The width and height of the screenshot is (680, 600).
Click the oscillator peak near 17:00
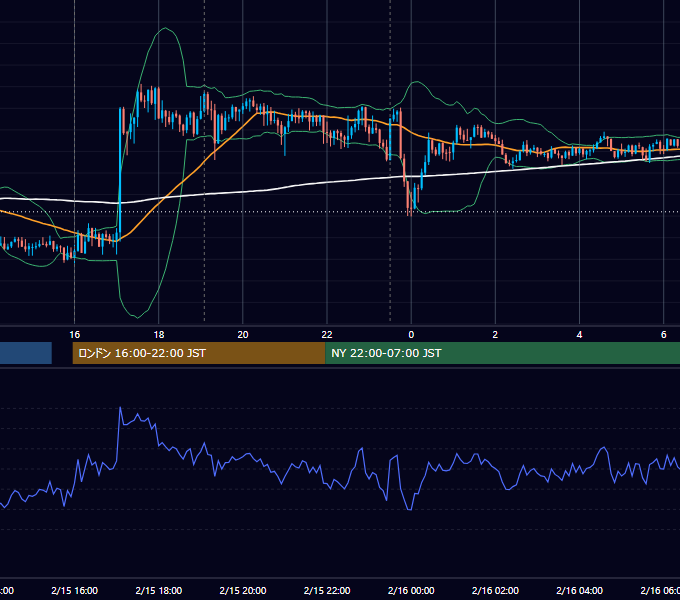point(120,408)
